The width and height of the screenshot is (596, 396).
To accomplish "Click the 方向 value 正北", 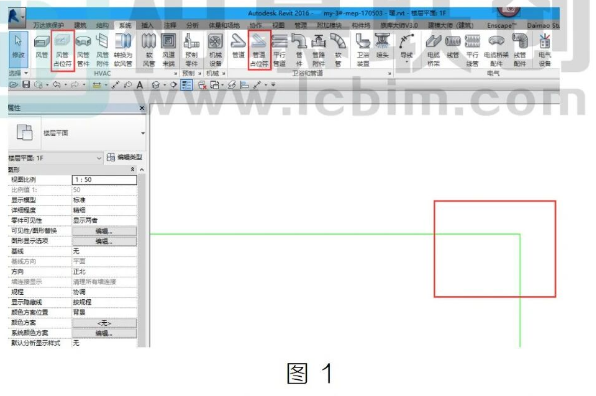I will point(104,271).
